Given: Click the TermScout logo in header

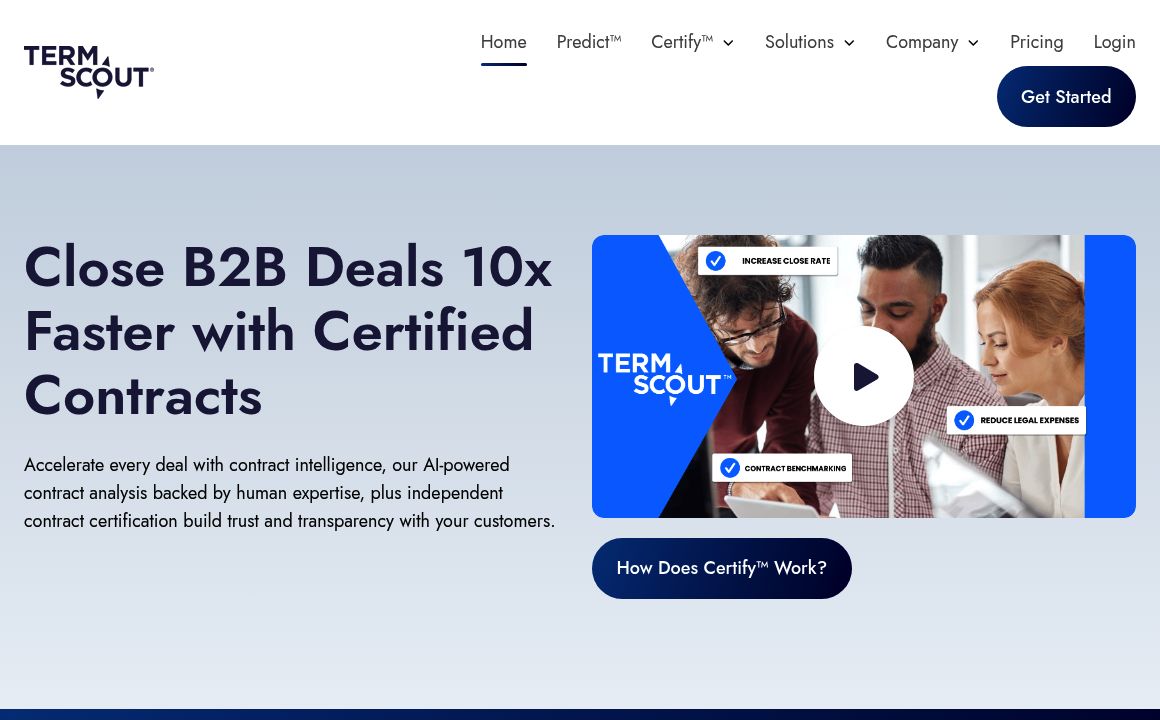Looking at the screenshot, I should click(x=89, y=72).
